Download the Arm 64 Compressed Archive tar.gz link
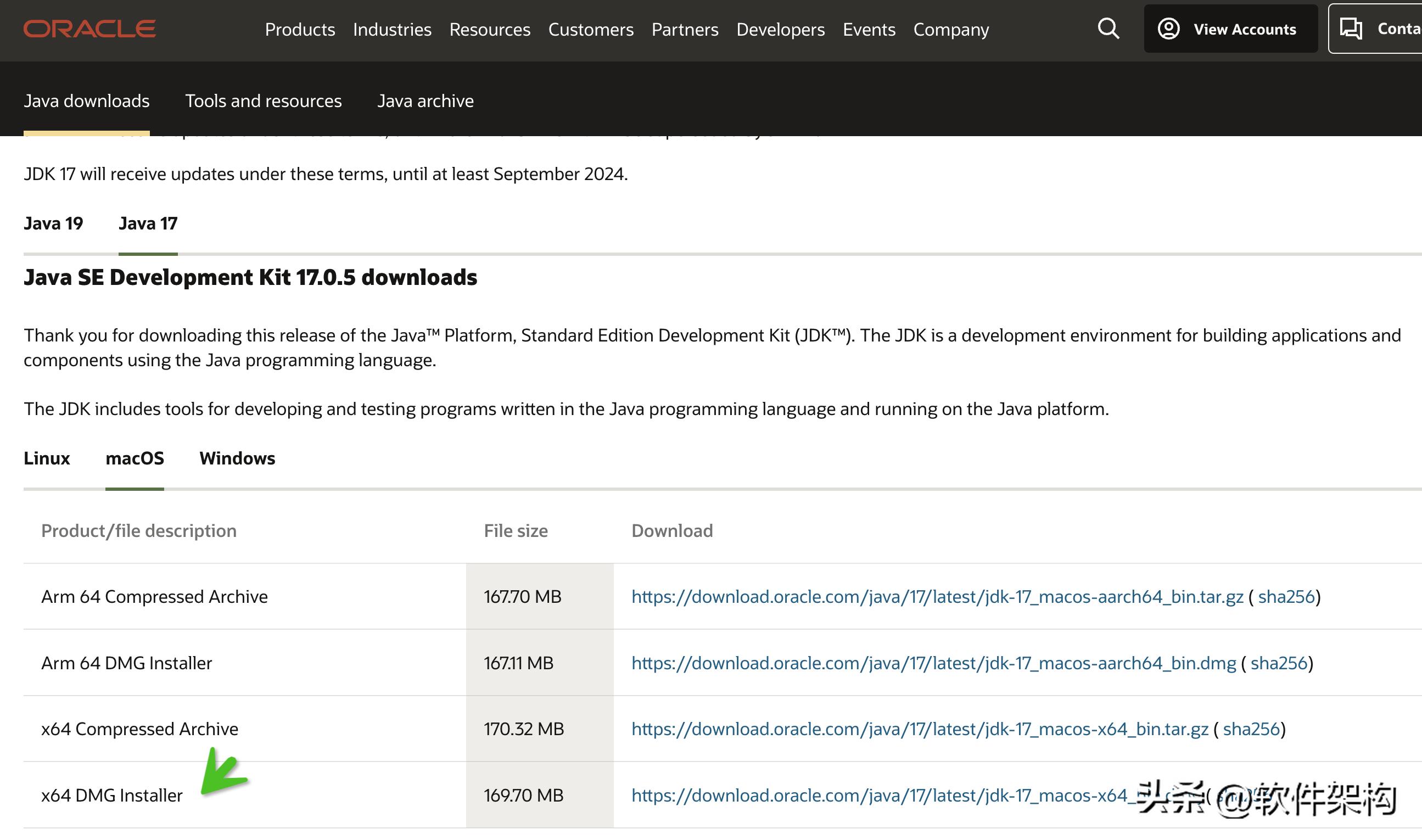Image resolution: width=1422 pixels, height=840 pixels. (937, 597)
